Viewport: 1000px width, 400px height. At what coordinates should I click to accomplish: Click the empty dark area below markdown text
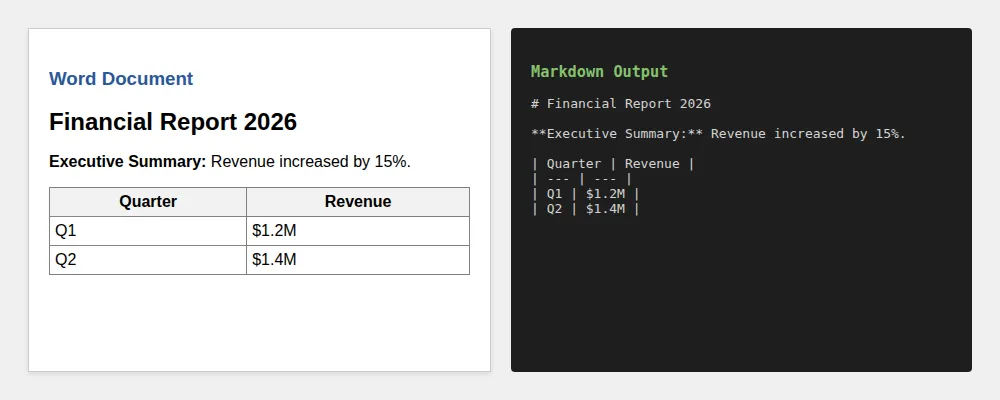[741, 300]
